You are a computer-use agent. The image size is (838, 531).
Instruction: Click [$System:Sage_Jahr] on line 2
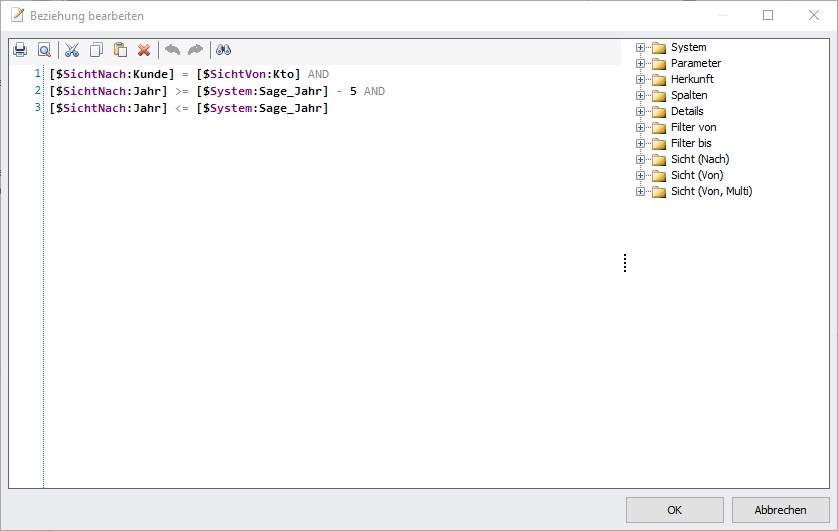click(262, 91)
